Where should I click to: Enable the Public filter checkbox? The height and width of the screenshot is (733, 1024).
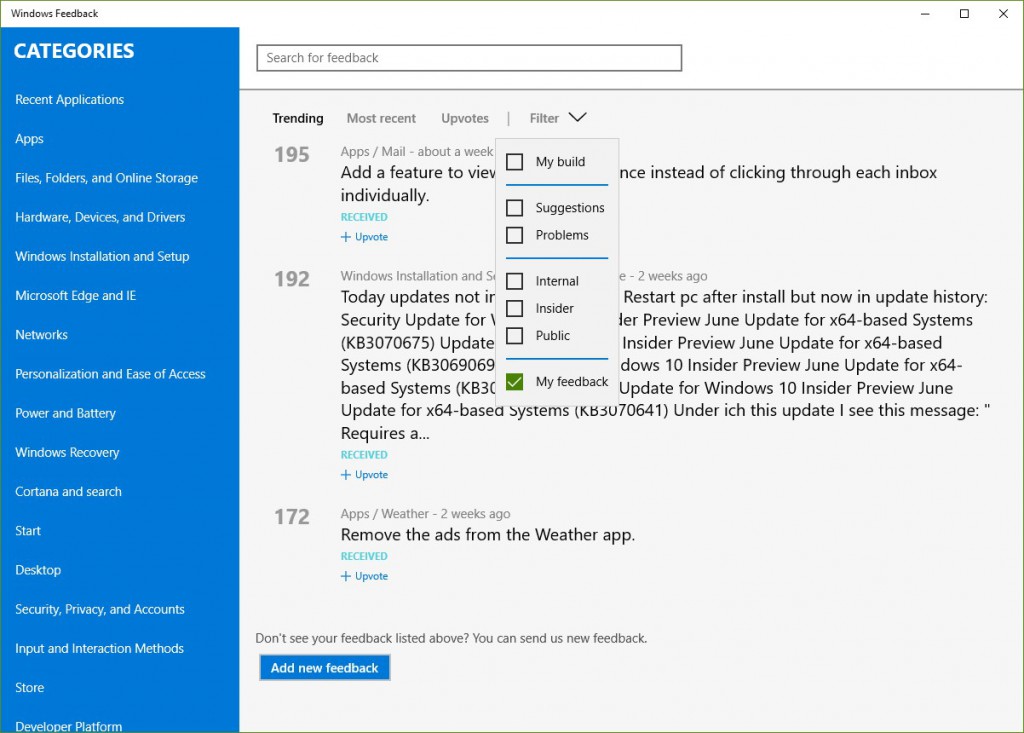(x=515, y=336)
